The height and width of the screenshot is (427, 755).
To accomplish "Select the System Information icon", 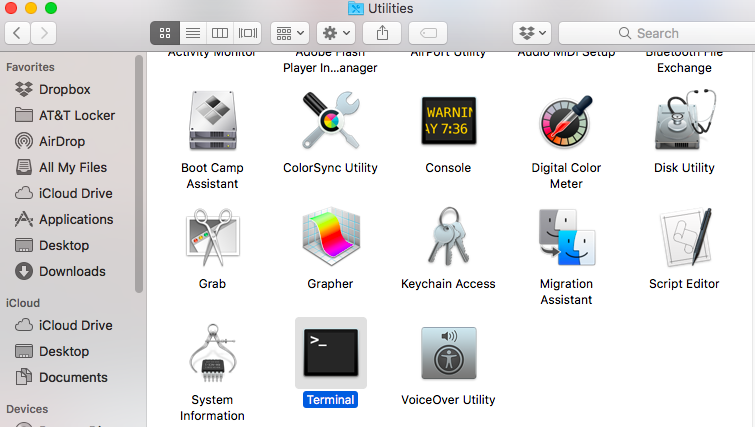I will (x=212, y=353).
